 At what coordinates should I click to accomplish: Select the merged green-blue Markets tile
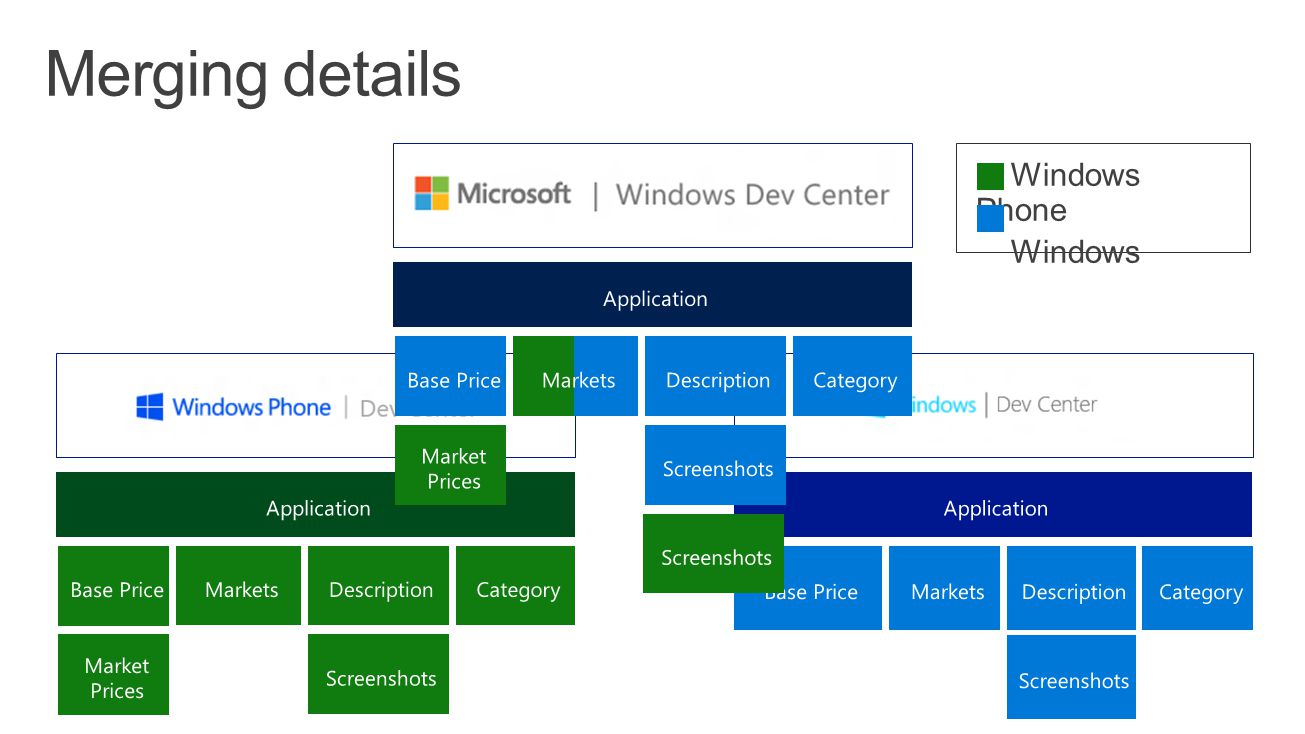pyautogui.click(x=575, y=376)
